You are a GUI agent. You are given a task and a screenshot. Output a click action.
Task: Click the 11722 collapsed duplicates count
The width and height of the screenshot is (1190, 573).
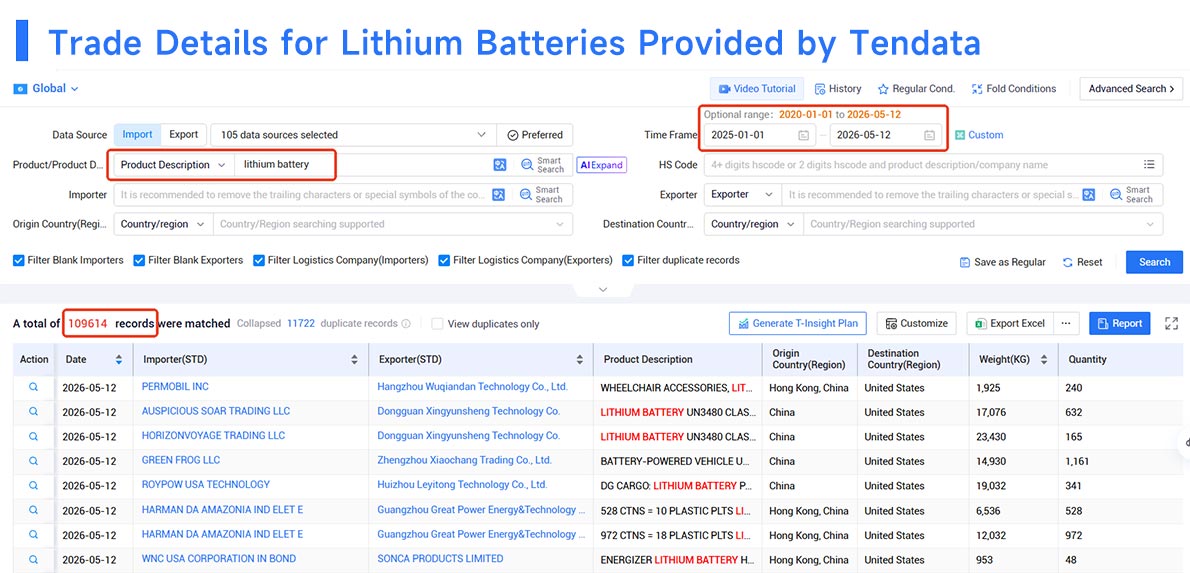(301, 323)
